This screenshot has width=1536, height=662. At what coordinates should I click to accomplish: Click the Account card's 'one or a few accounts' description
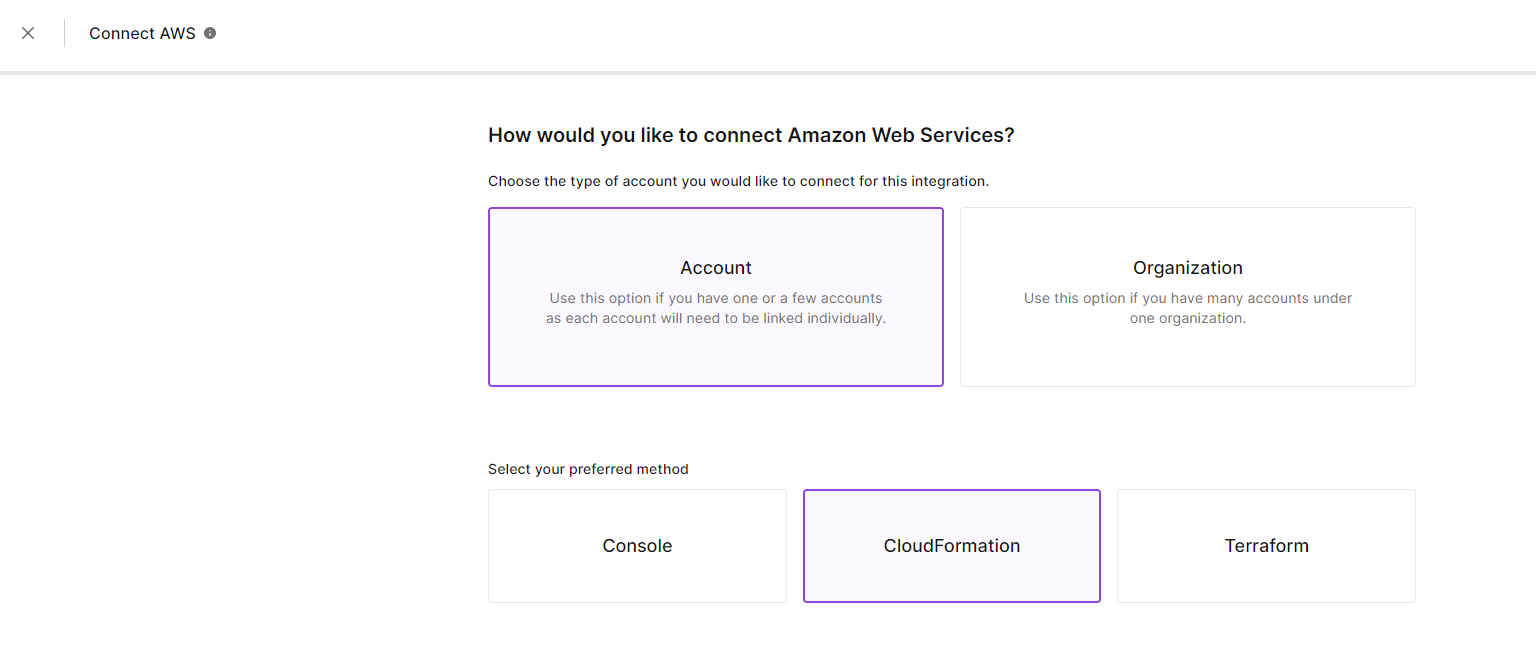716,308
